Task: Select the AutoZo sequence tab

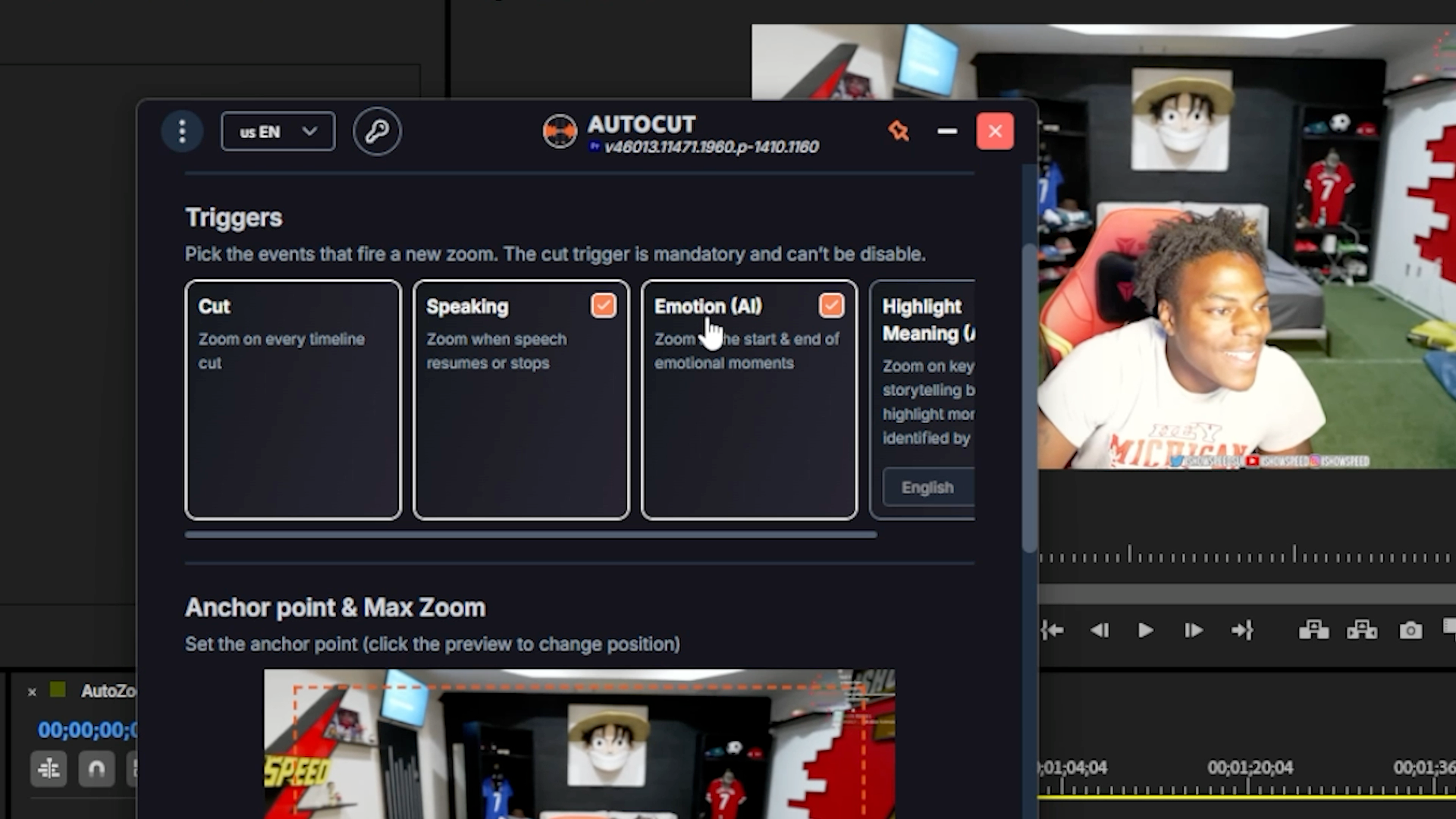Action: point(108,691)
